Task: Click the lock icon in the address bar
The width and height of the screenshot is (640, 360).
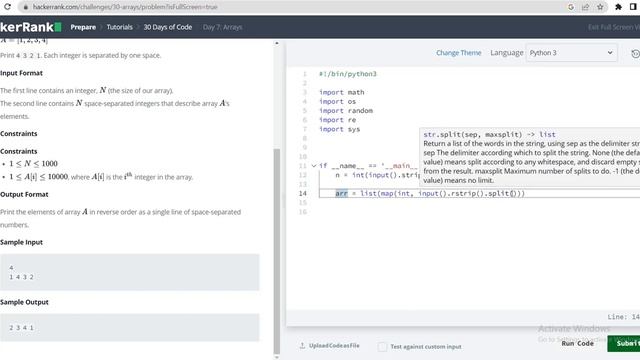Action: (x=25, y=7)
